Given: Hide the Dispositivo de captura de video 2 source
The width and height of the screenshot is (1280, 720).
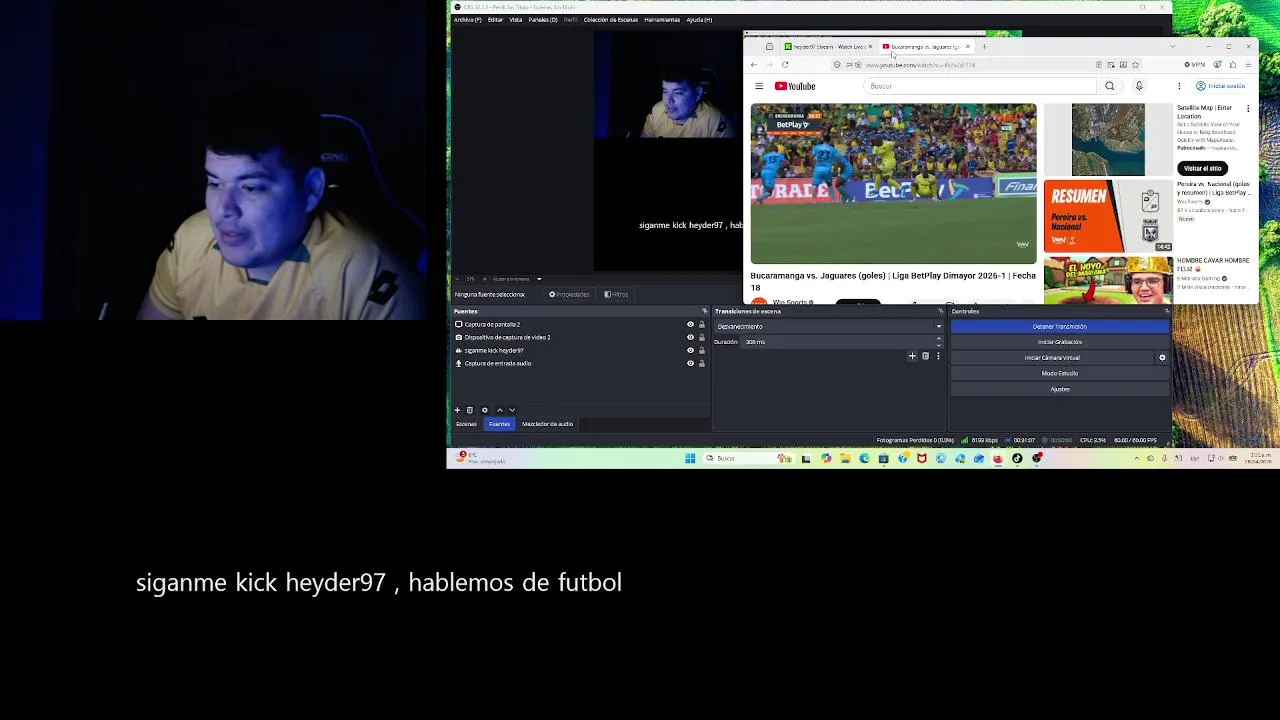Looking at the screenshot, I should coord(690,337).
